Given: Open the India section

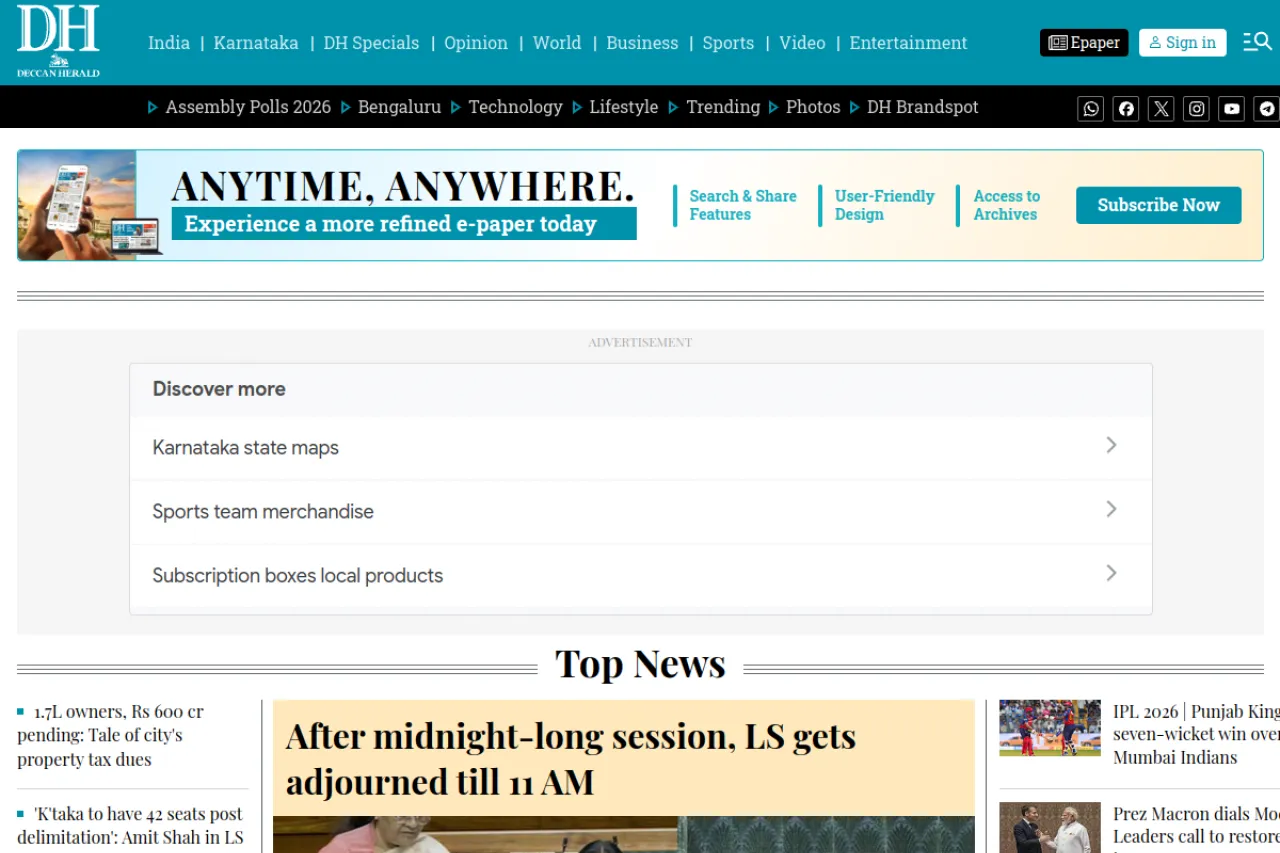Looking at the screenshot, I should 169,43.
